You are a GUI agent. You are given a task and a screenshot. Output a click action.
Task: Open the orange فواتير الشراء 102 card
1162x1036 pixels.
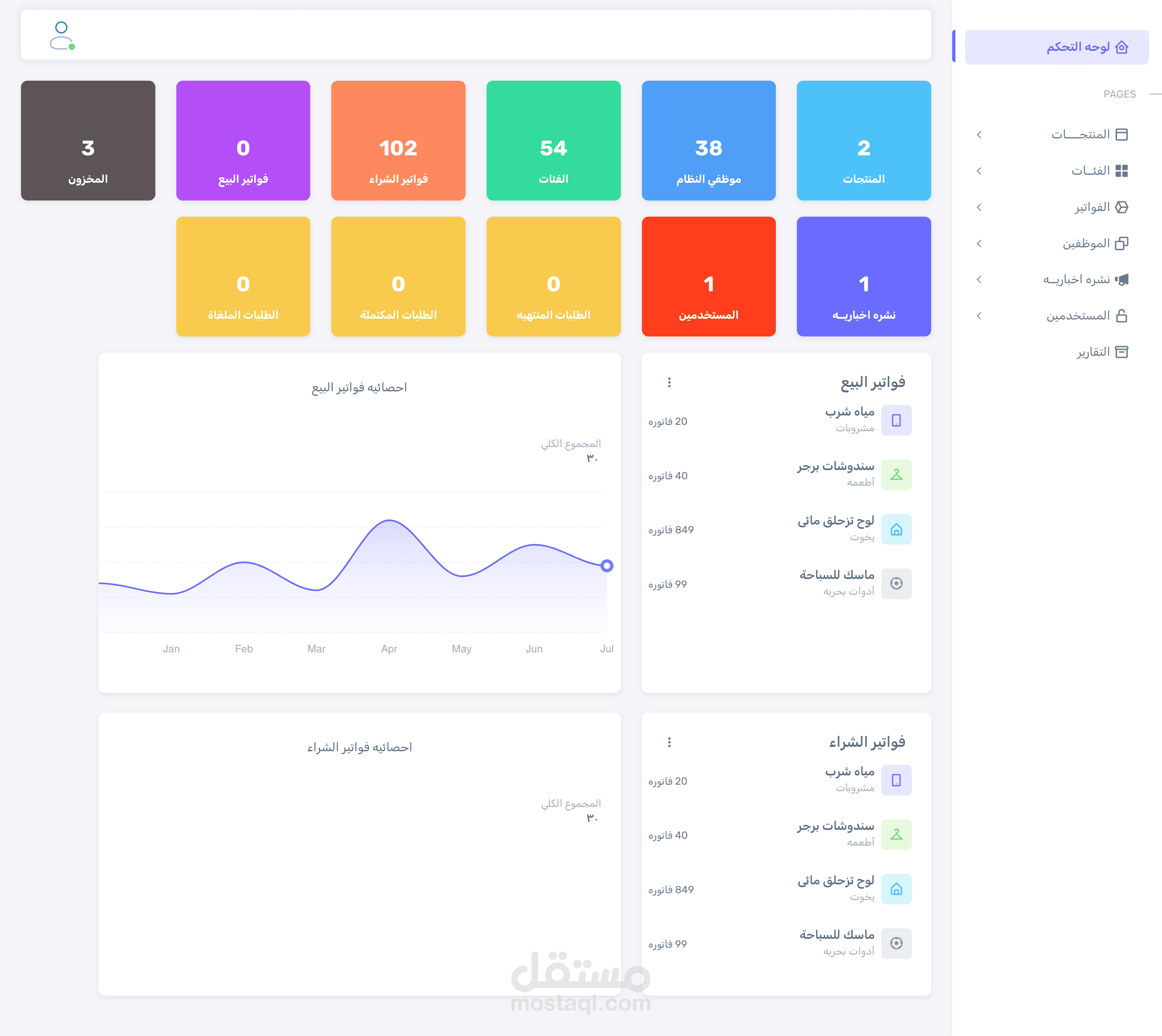coord(398,141)
